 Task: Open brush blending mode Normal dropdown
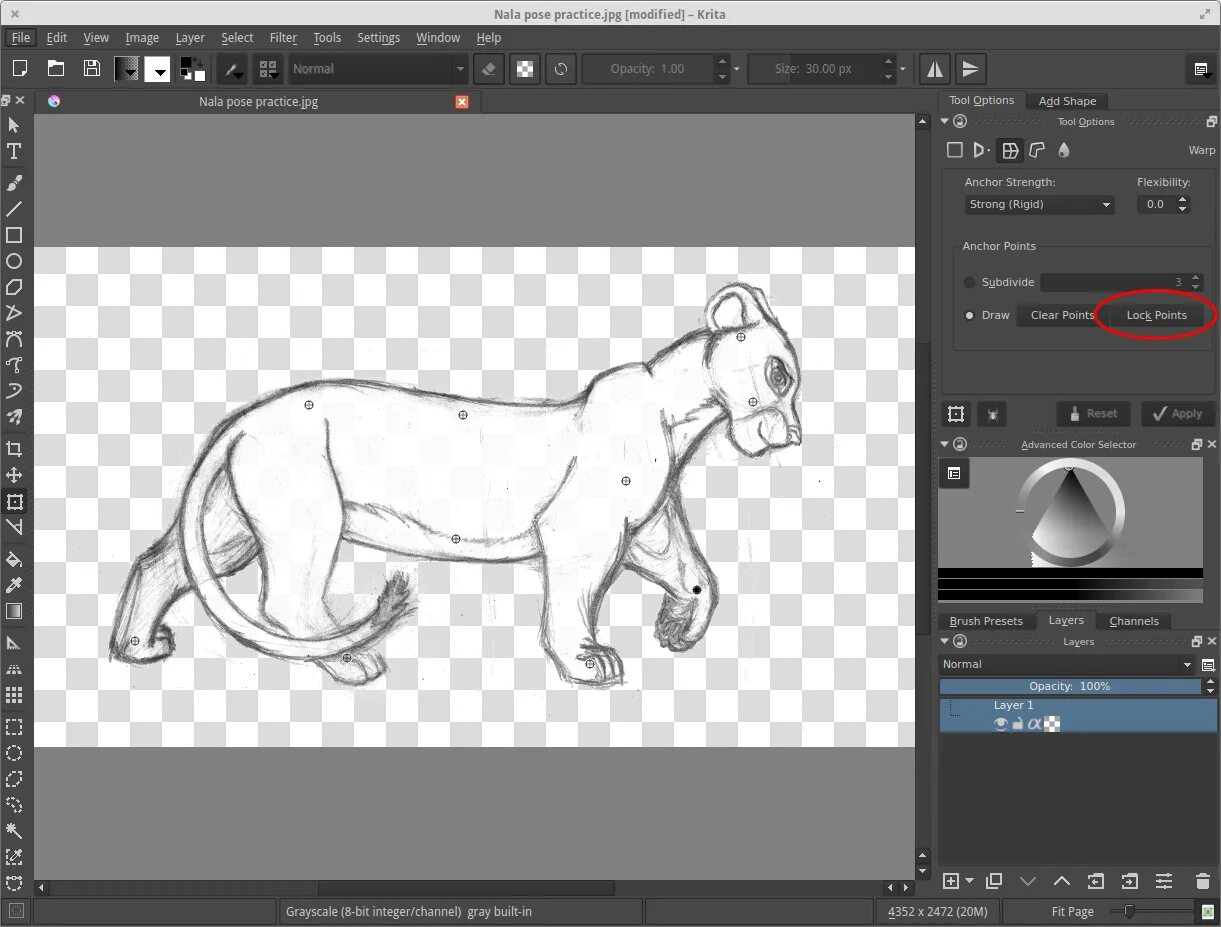pos(378,69)
